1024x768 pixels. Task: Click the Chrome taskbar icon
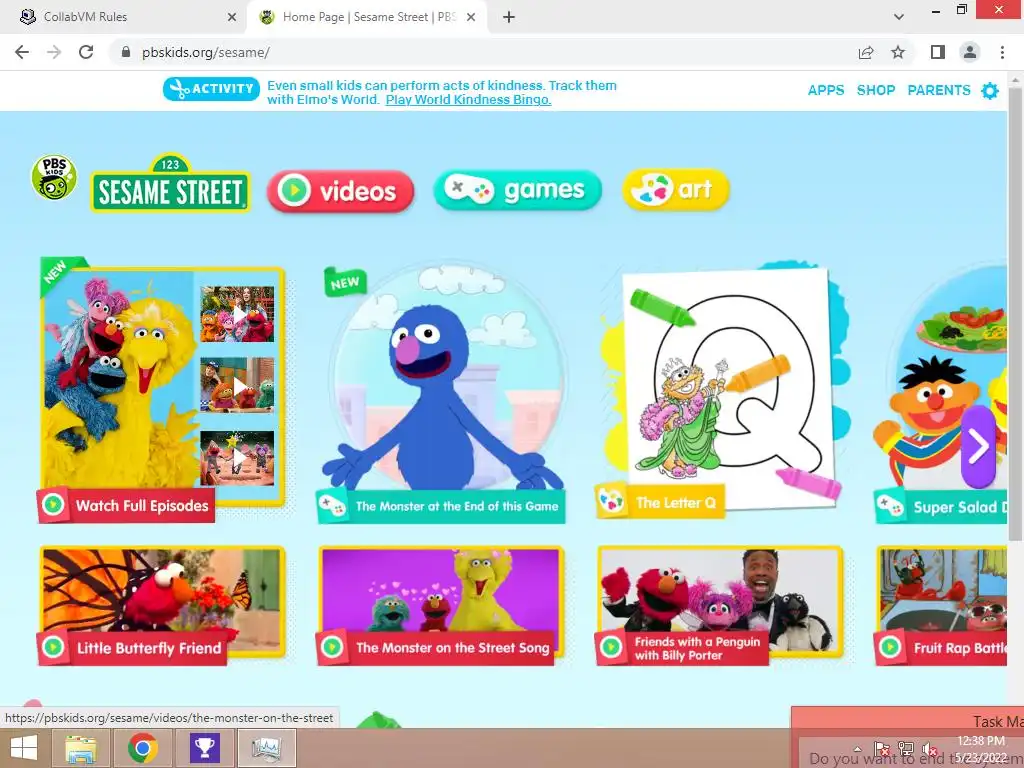(142, 748)
